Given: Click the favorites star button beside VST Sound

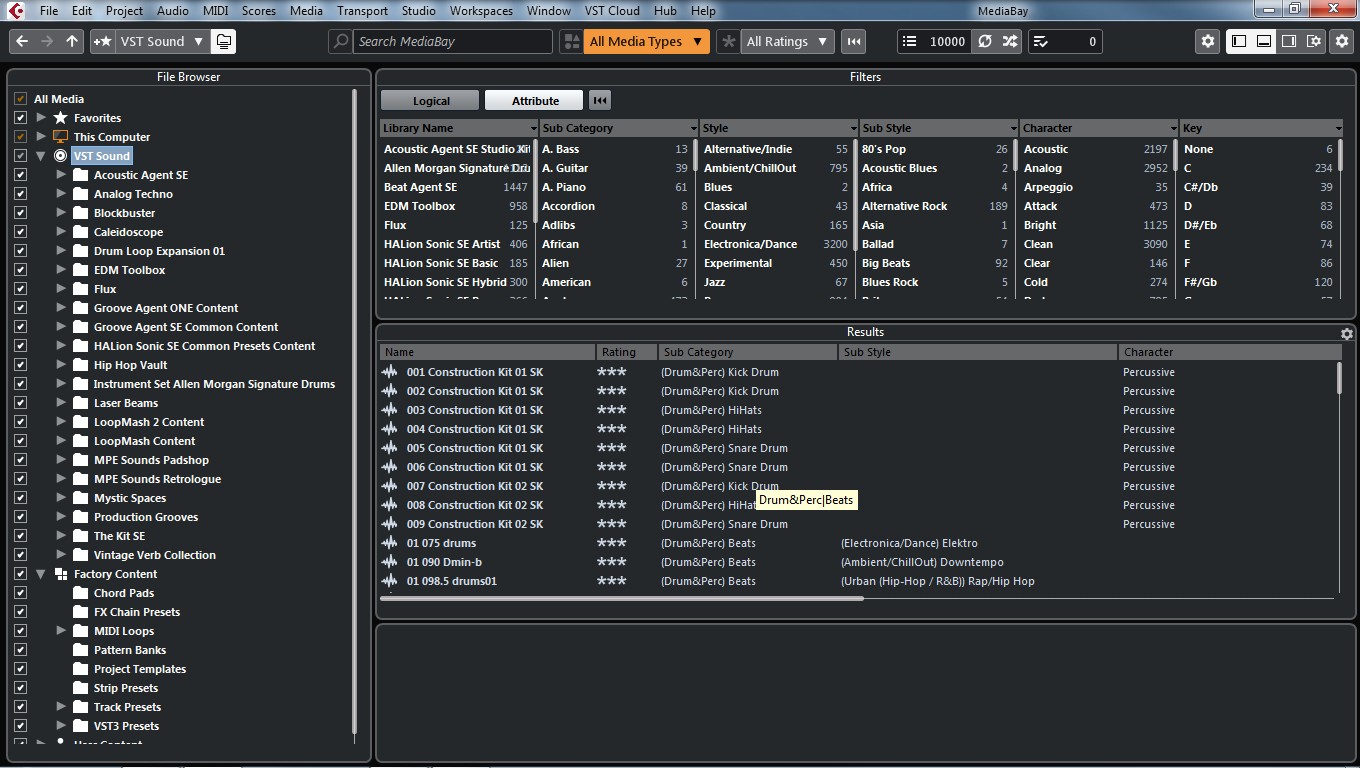Looking at the screenshot, I should (102, 41).
